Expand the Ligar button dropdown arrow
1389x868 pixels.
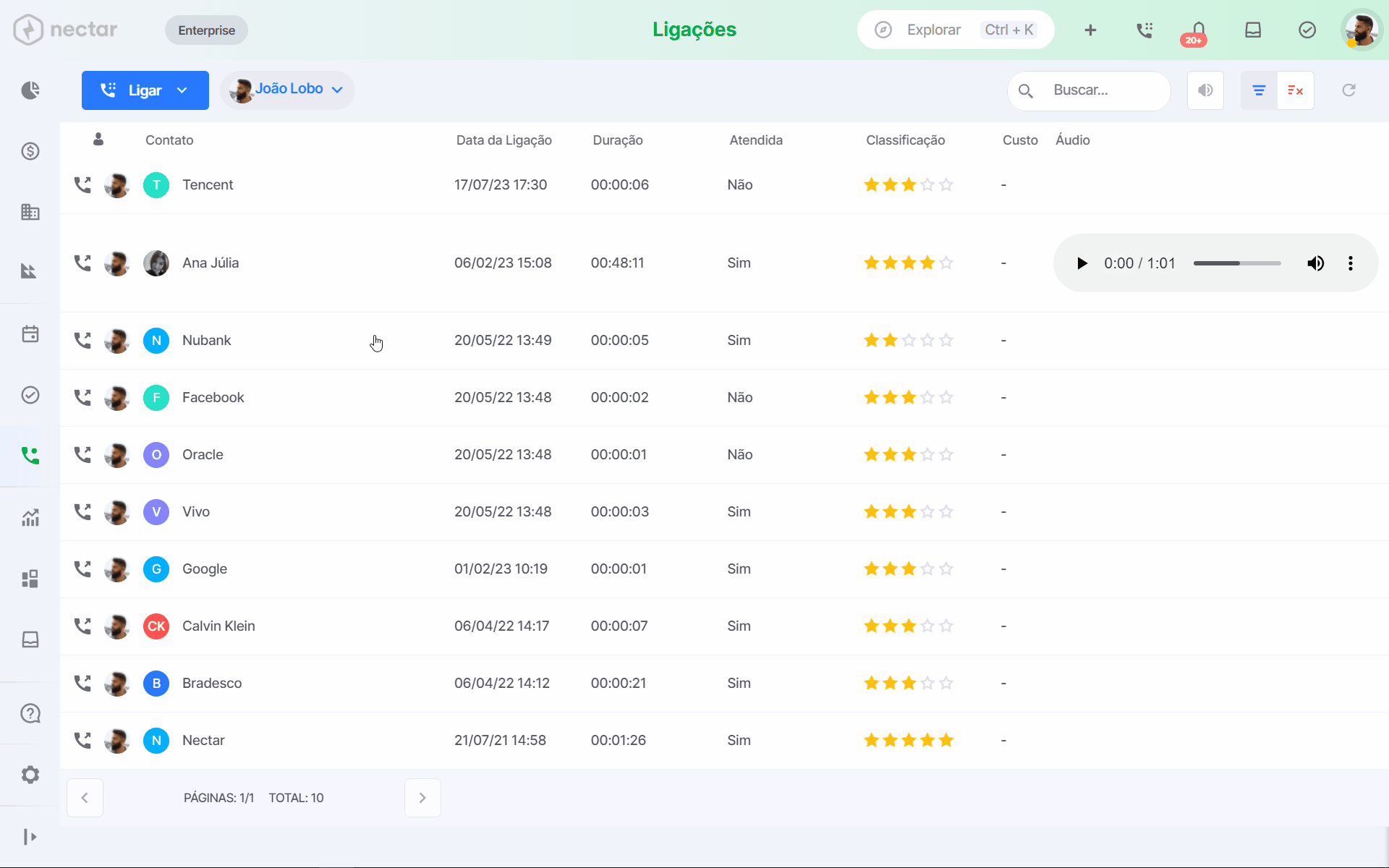point(182,90)
